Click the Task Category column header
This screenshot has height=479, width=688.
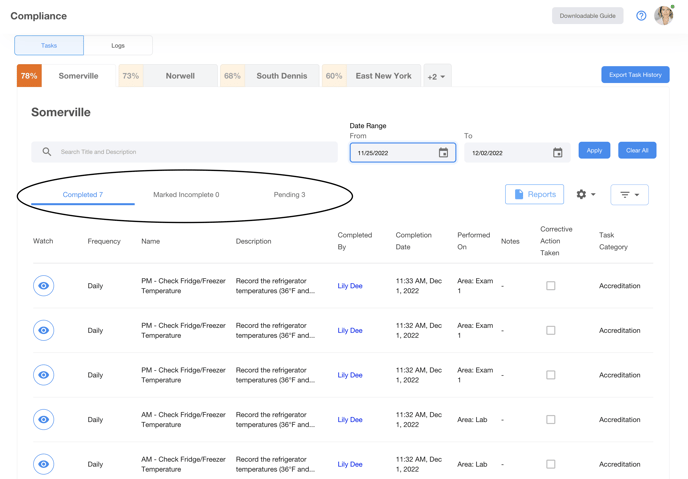(613, 241)
